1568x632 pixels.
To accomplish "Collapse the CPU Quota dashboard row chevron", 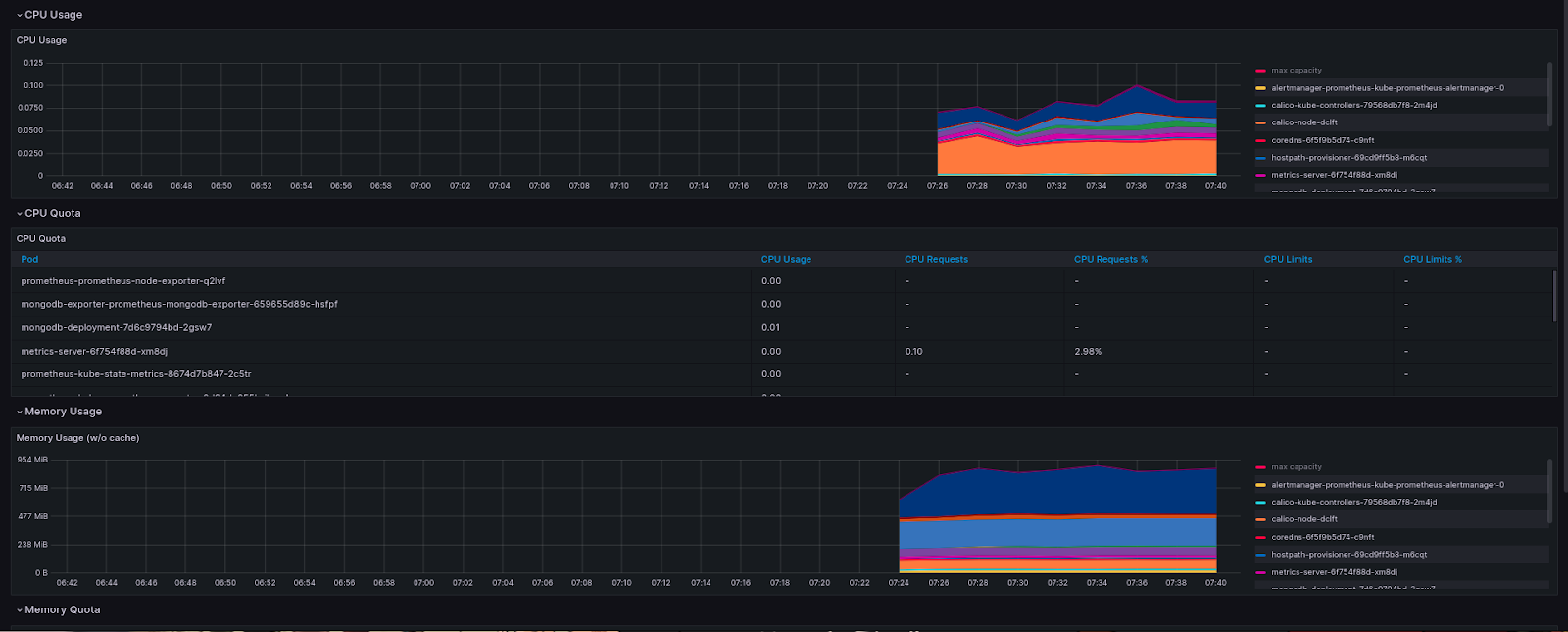I will point(19,213).
